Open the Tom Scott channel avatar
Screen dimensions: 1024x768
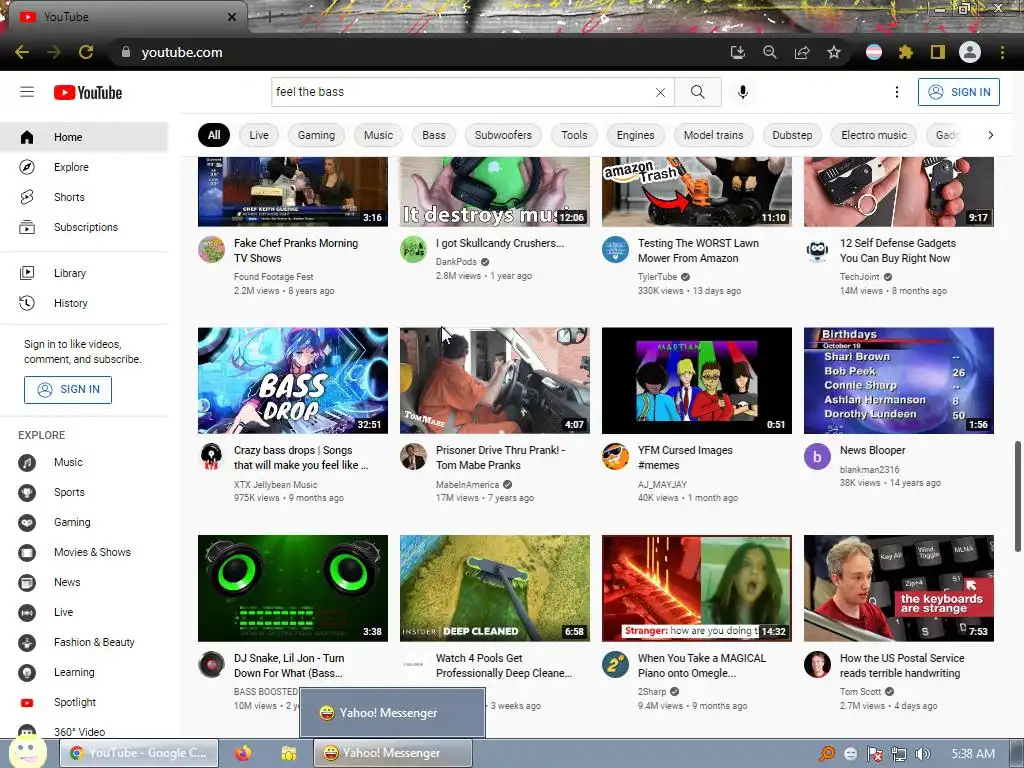click(817, 665)
